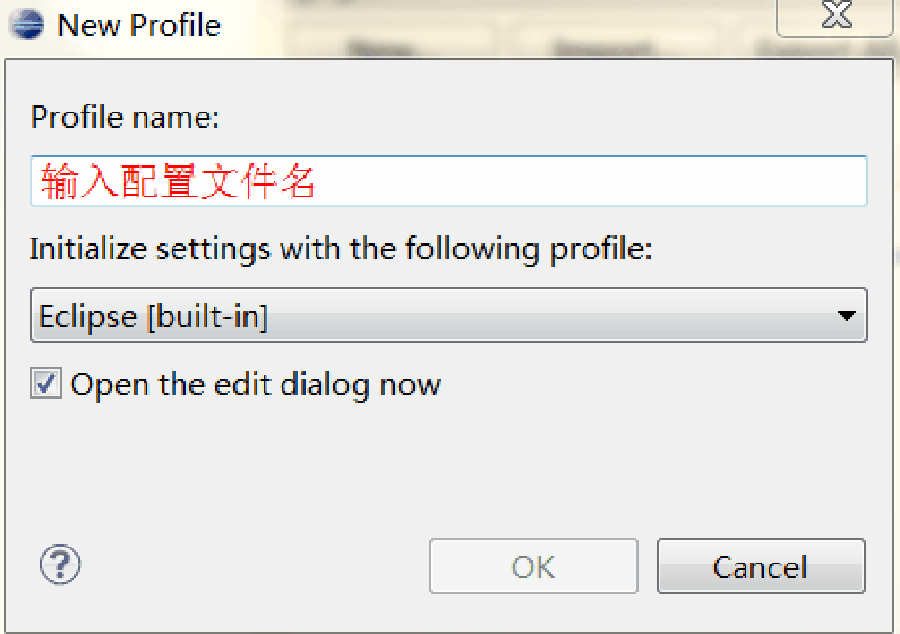Expand the Eclipse [built-in] profile dropdown
The height and width of the screenshot is (634, 900).
pyautogui.click(x=448, y=315)
